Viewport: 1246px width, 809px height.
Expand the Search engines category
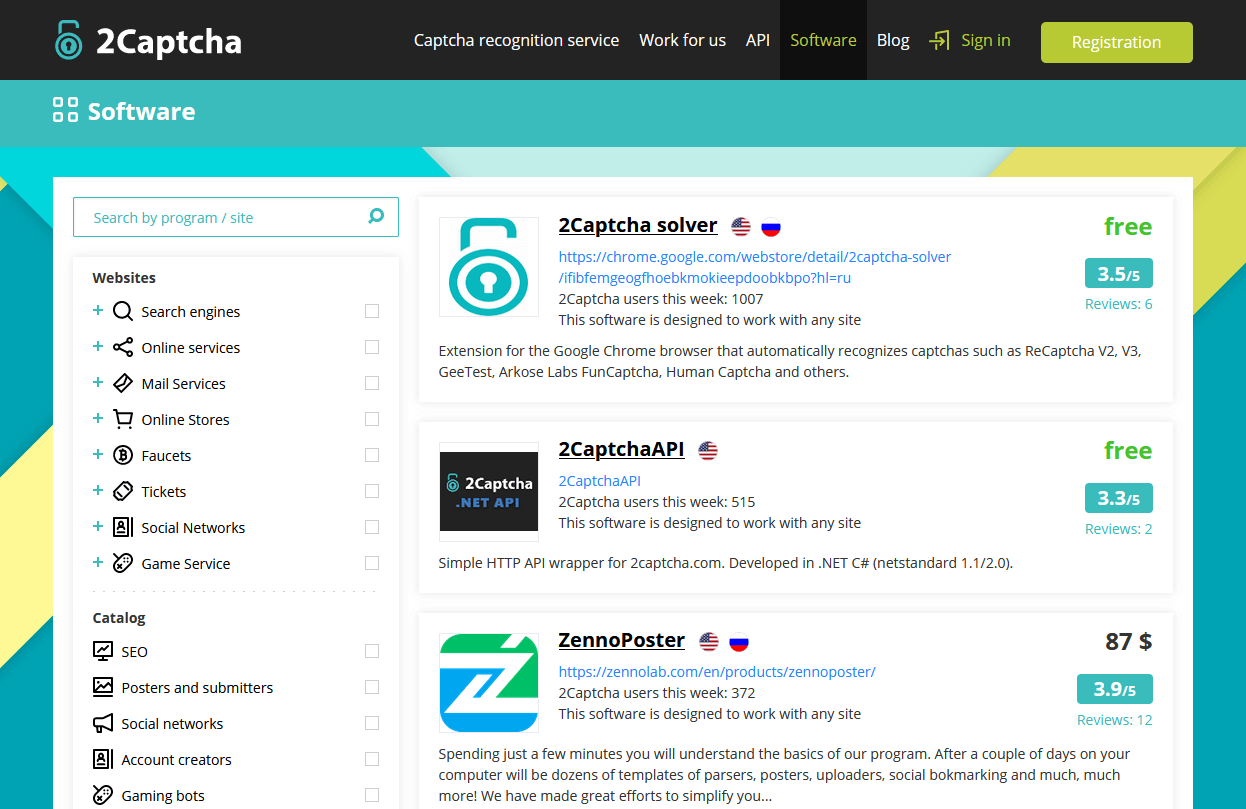98,310
